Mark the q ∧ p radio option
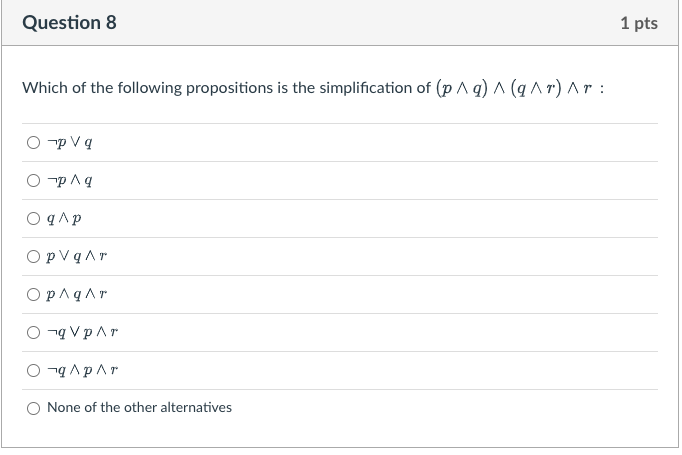682x455 pixels. pyautogui.click(x=34, y=219)
